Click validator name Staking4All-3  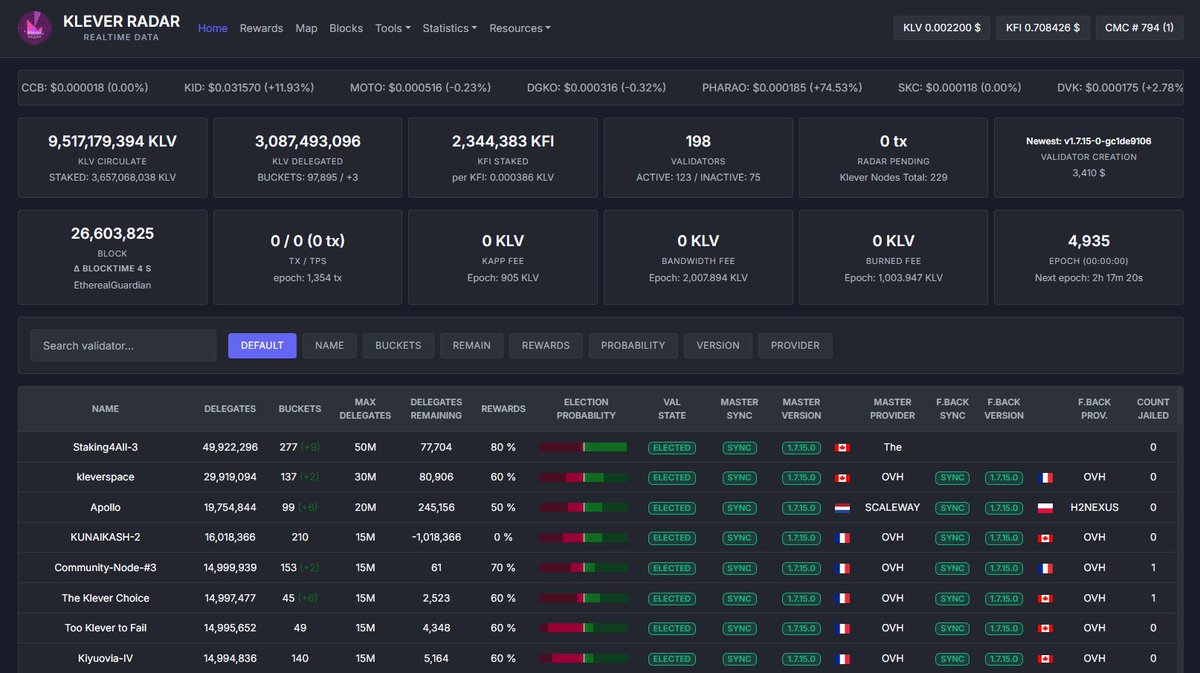pyautogui.click(x=105, y=447)
